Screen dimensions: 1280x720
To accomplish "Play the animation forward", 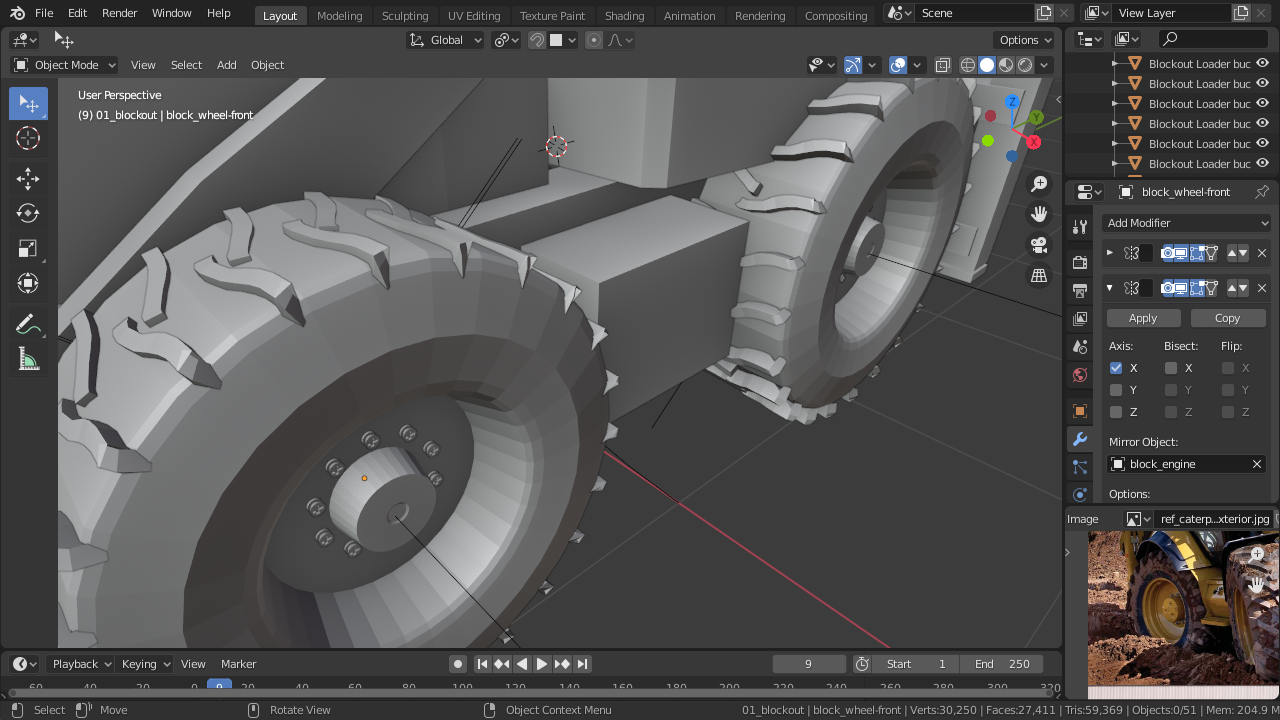I will click(542, 664).
